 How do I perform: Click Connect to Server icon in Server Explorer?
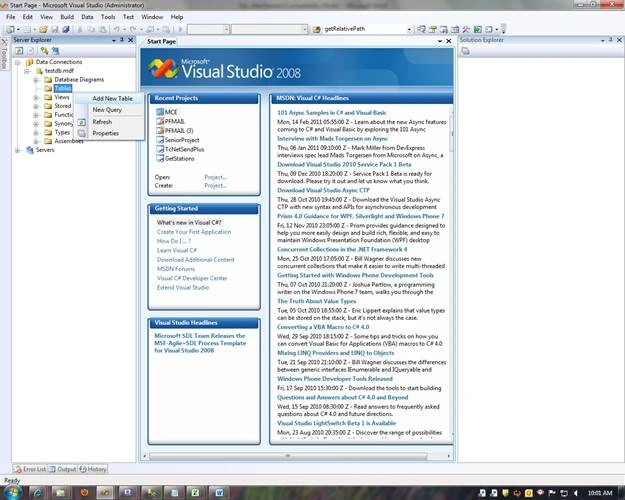pyautogui.click(x=55, y=51)
